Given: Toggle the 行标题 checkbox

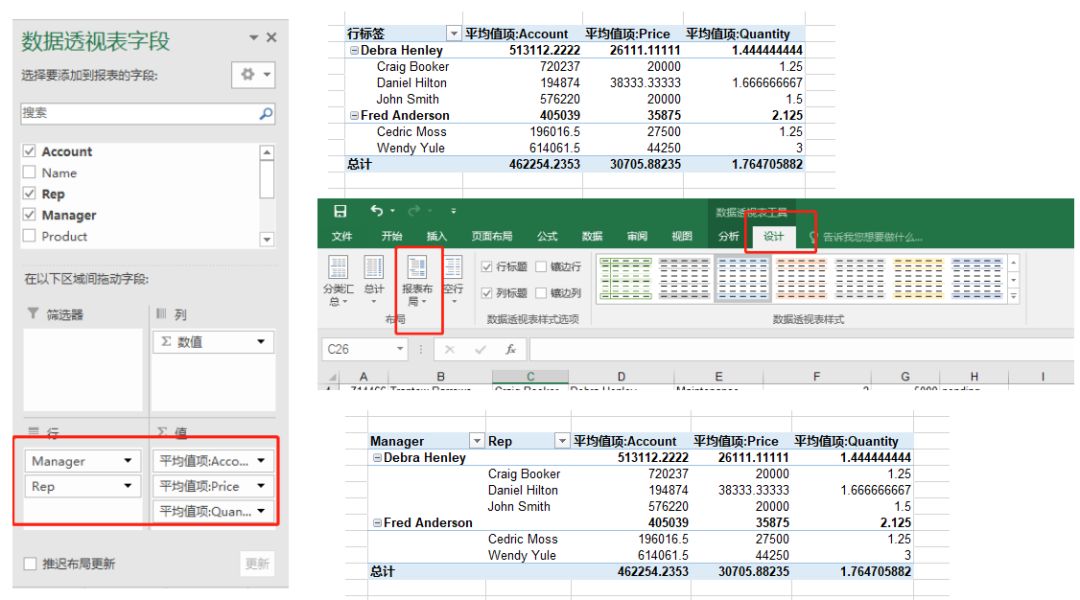Looking at the screenshot, I should pyautogui.click(x=487, y=267).
